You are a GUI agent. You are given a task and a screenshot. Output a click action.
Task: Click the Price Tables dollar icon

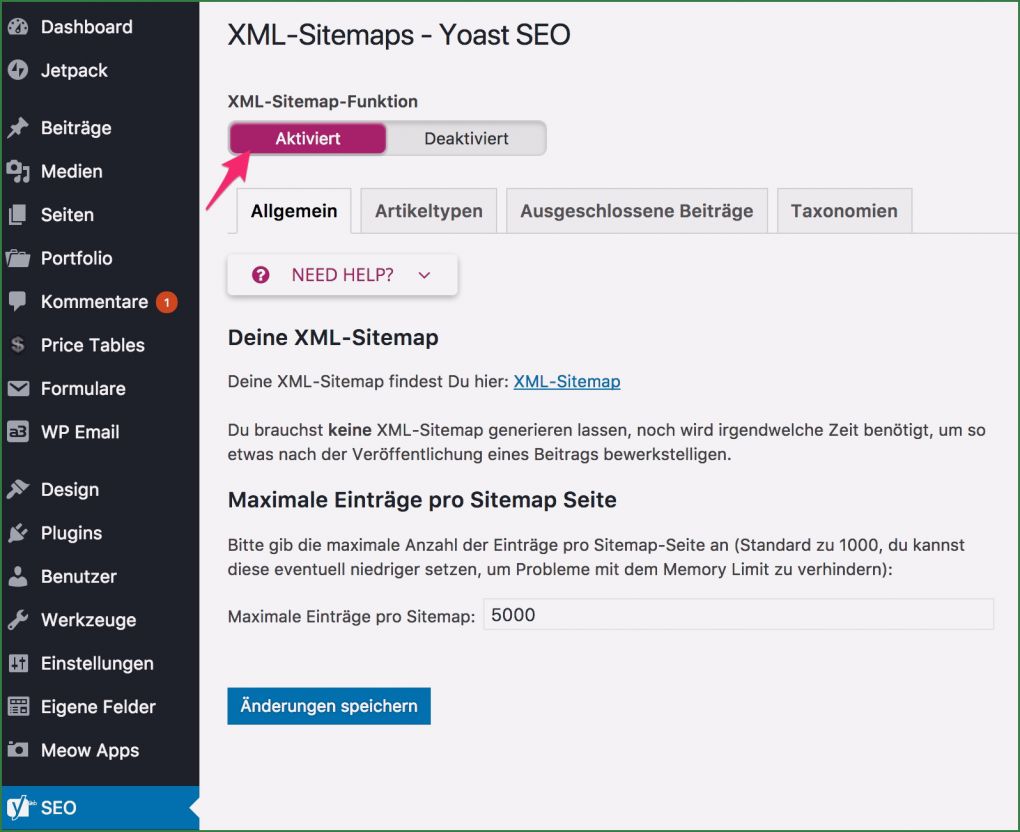[x=17, y=345]
